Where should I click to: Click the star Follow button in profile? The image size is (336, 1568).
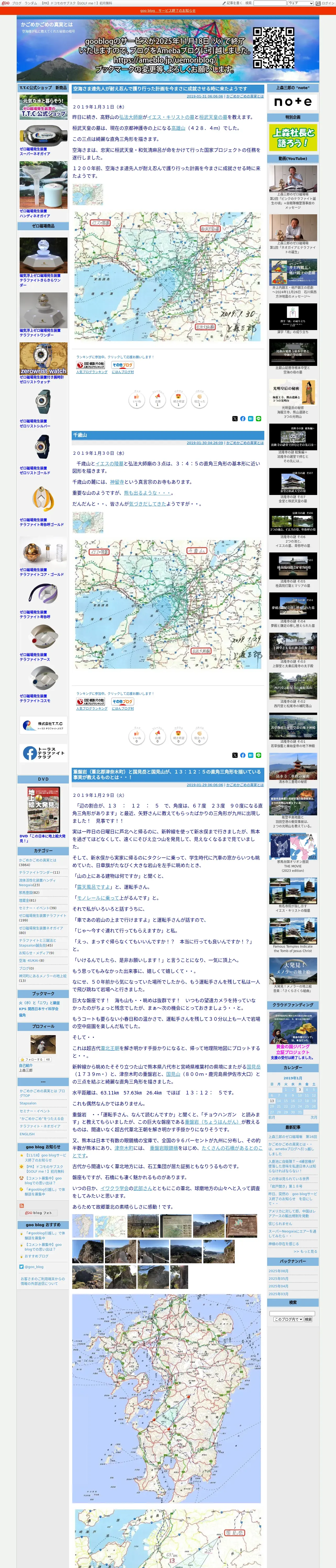[35, 1059]
